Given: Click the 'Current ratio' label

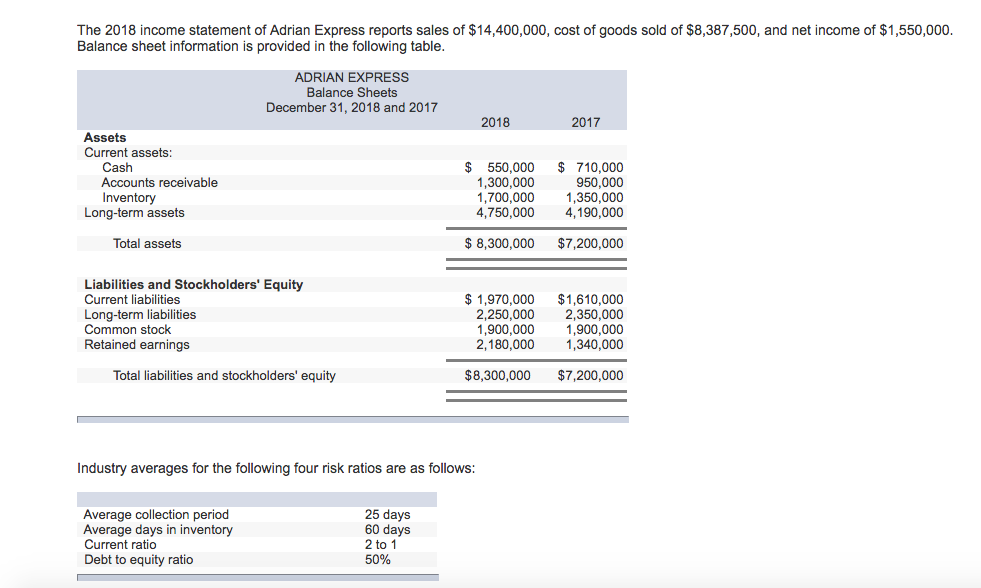Looking at the screenshot, I should (120, 544).
